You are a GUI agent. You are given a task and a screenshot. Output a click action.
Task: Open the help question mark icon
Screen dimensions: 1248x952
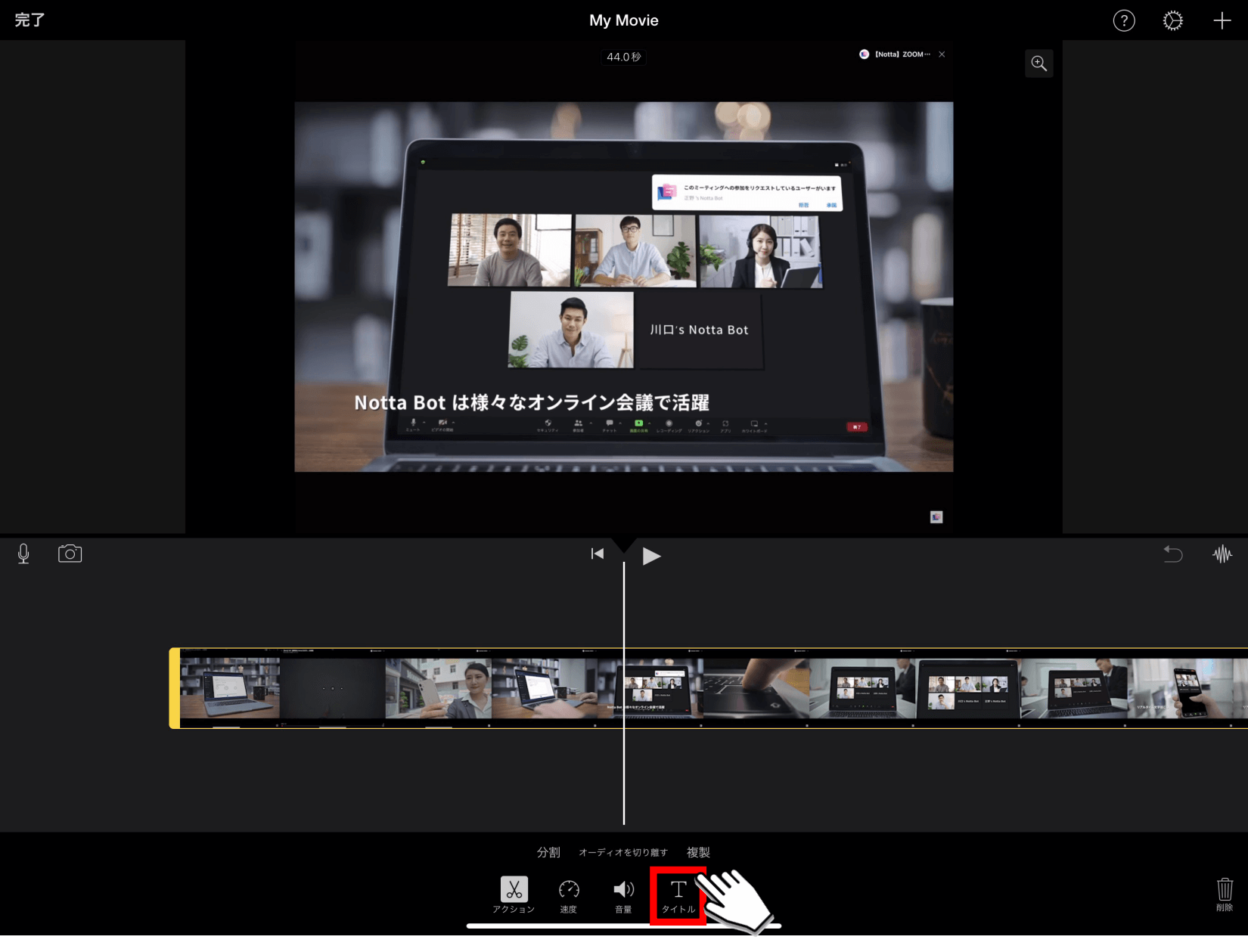point(1124,21)
